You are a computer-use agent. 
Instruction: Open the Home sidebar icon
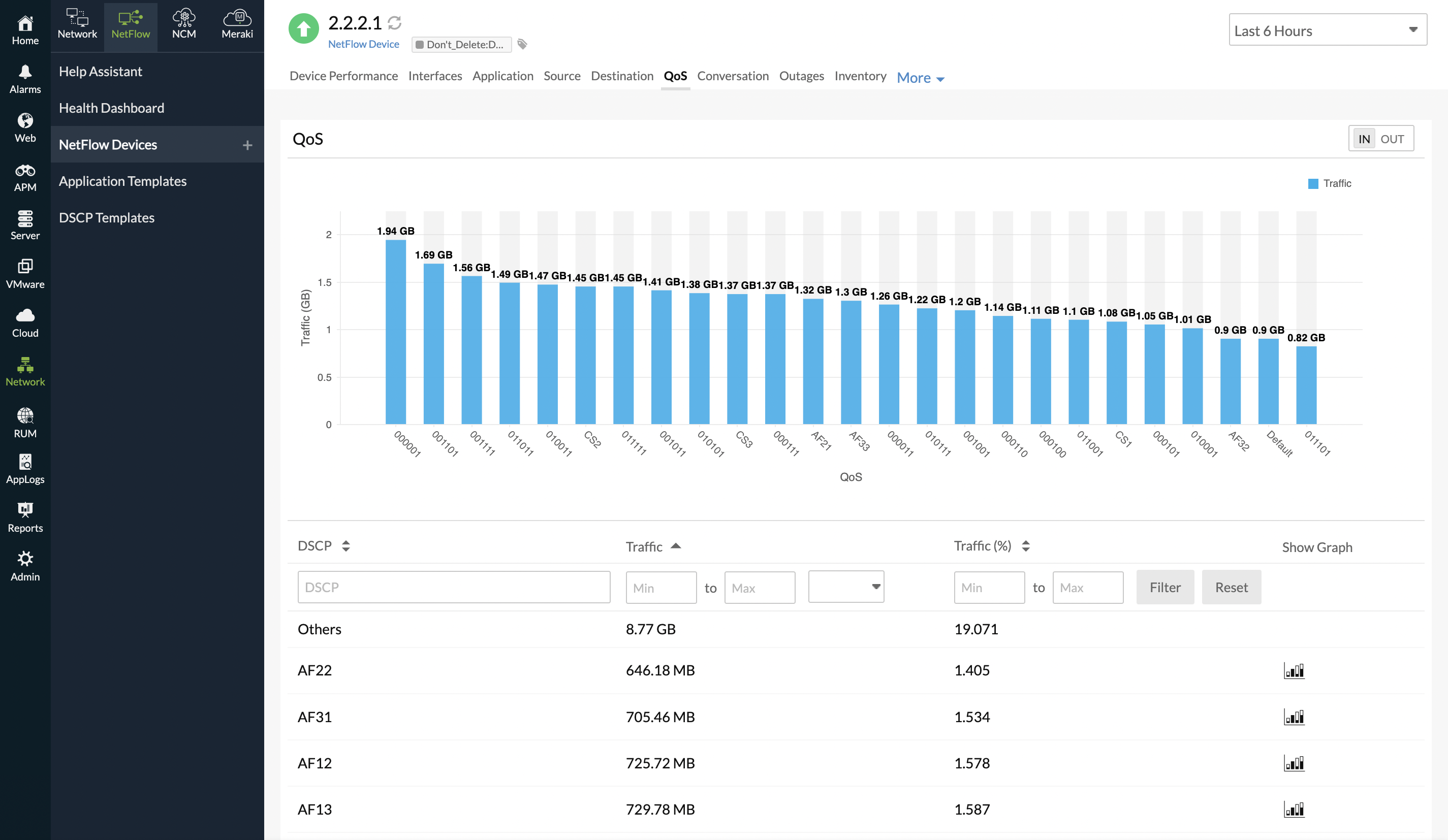[x=25, y=27]
